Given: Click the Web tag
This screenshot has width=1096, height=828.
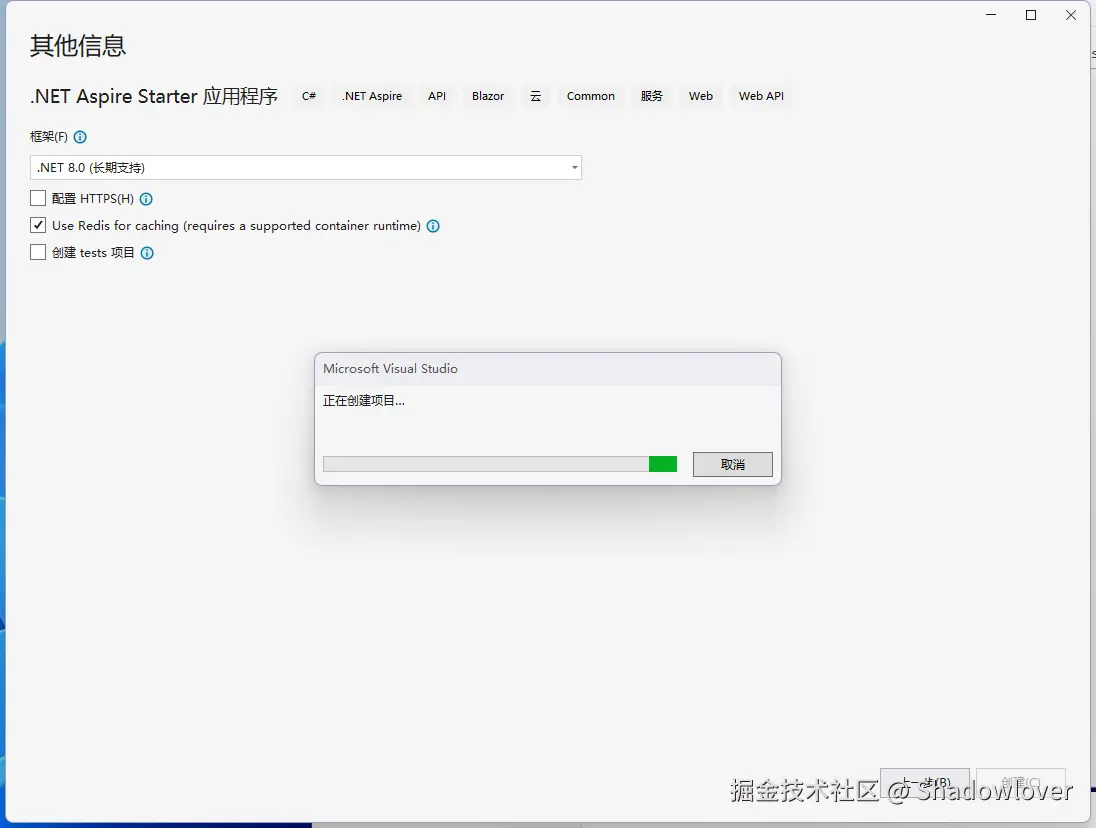Looking at the screenshot, I should click(x=700, y=96).
